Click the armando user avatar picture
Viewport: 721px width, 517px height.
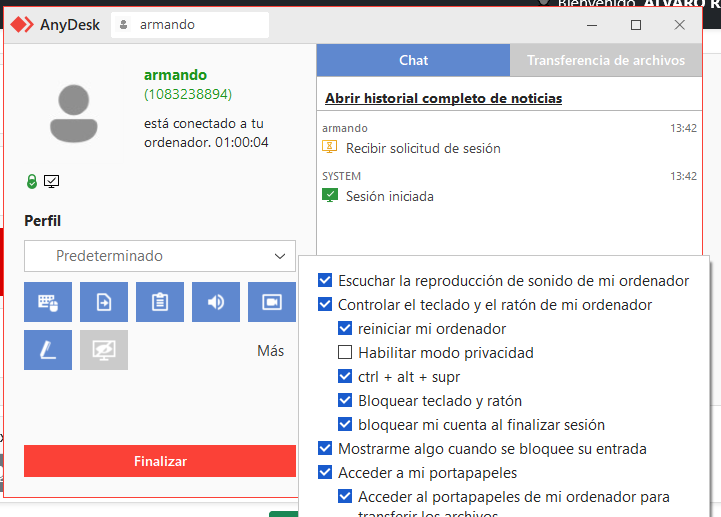[80, 112]
